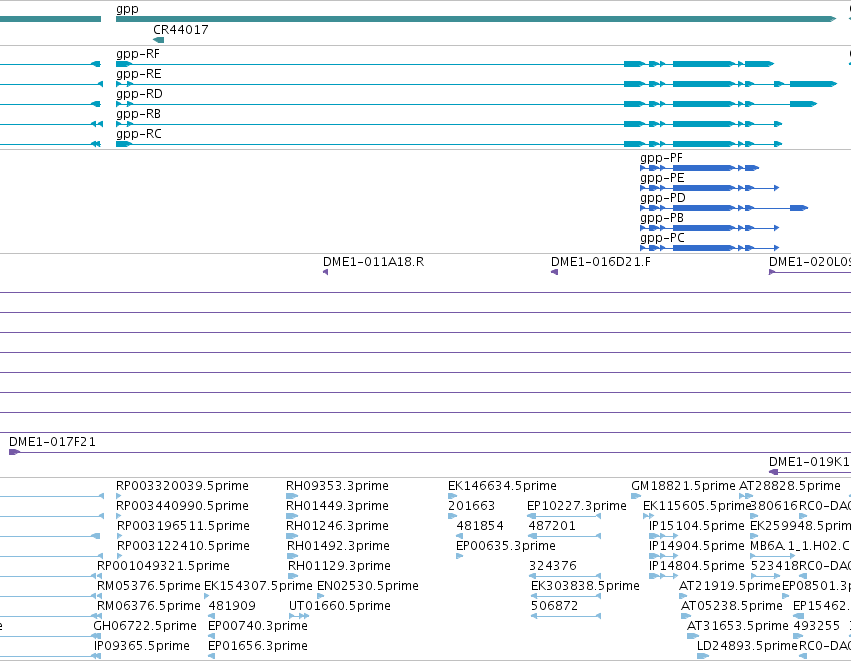The width and height of the screenshot is (851, 661).
Task: Select the gpp-RE transcript label
Action: (x=138, y=74)
